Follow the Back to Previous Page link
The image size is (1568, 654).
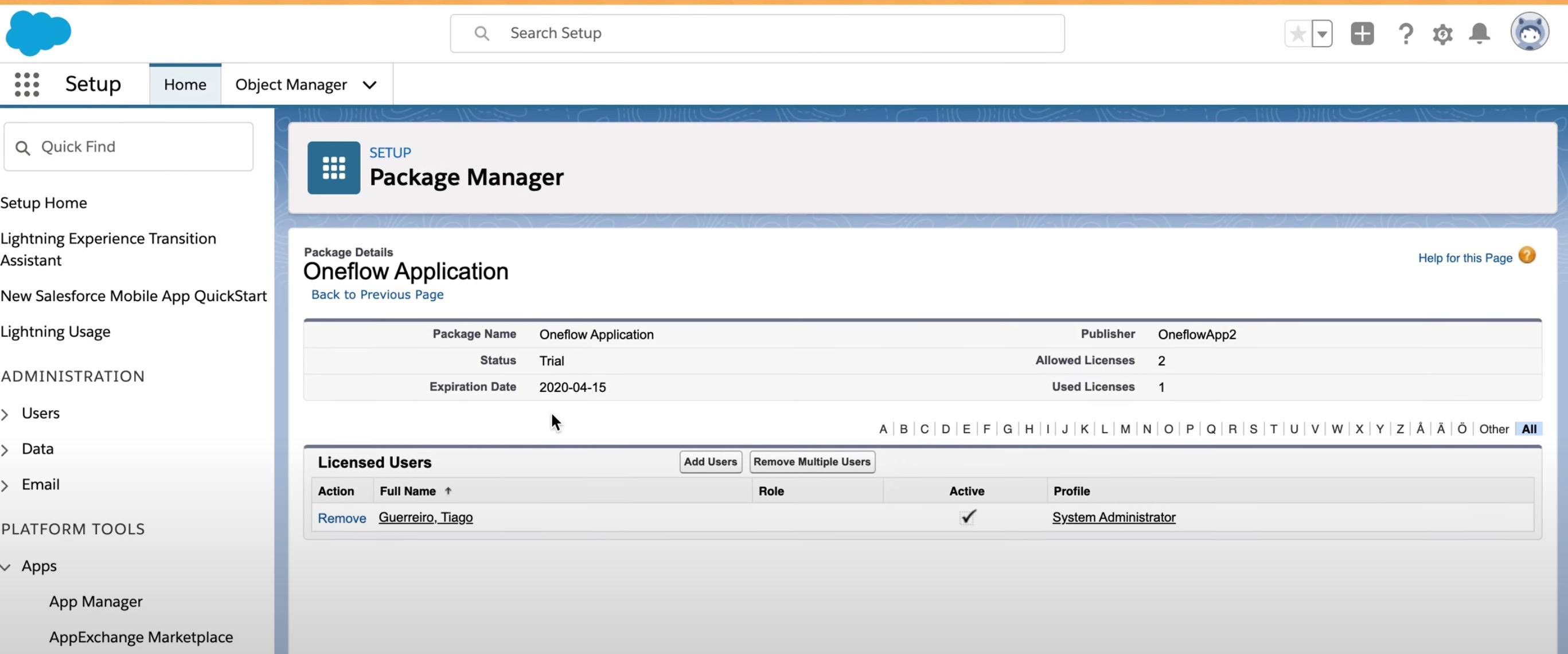click(377, 295)
